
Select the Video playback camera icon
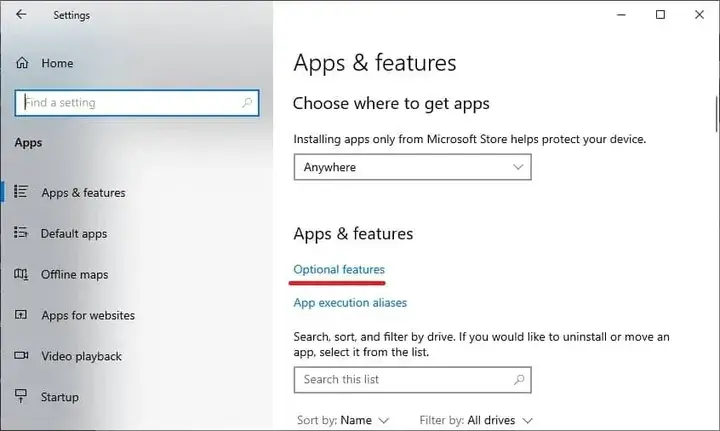(x=21, y=355)
